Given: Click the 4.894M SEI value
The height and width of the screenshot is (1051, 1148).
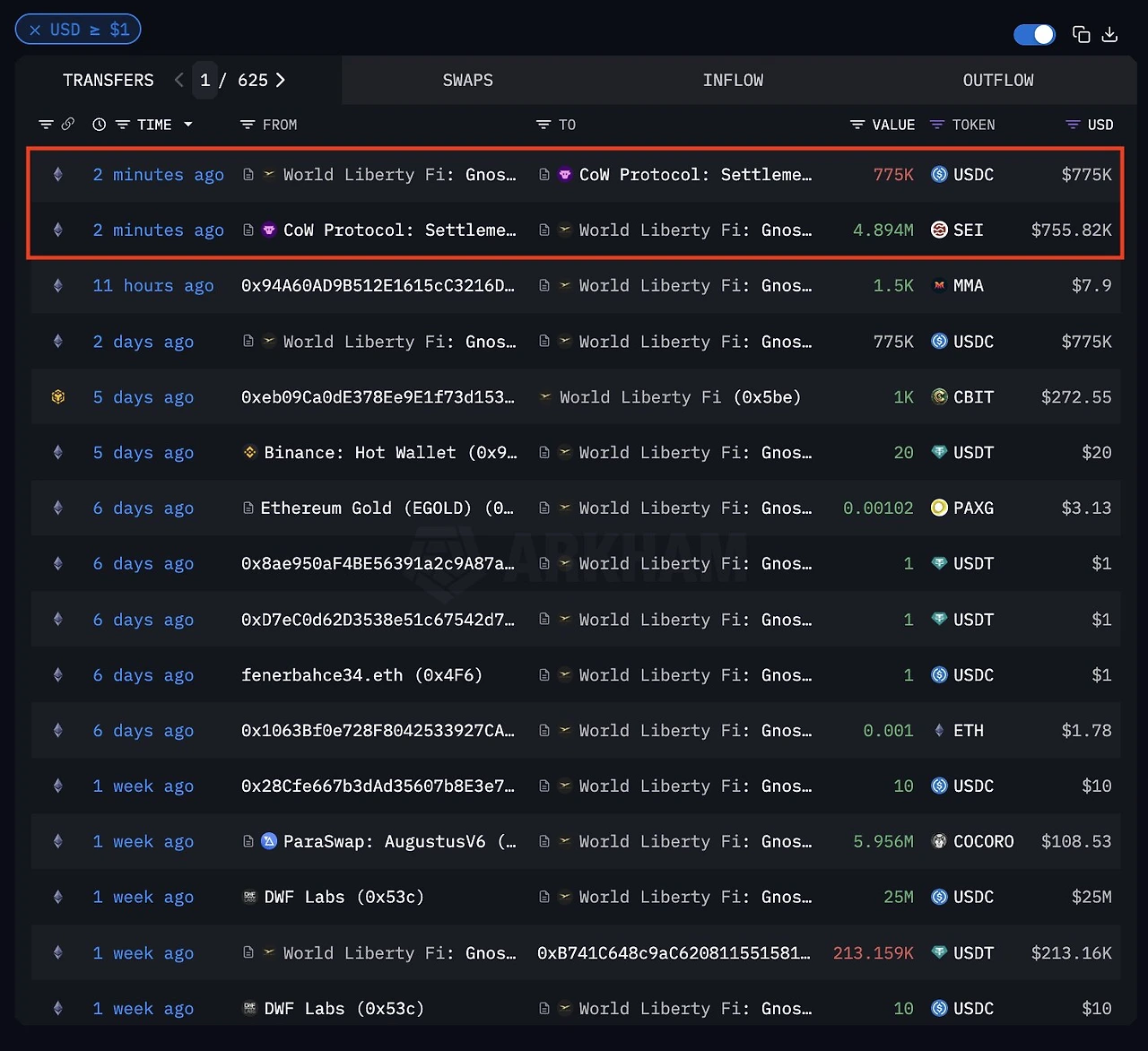Looking at the screenshot, I should 883,230.
